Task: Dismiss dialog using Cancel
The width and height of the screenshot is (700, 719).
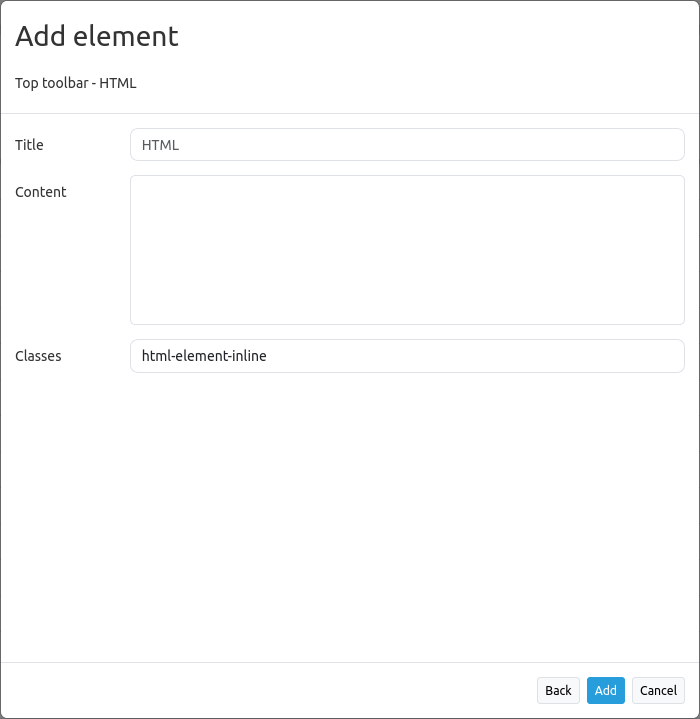Action: [658, 690]
